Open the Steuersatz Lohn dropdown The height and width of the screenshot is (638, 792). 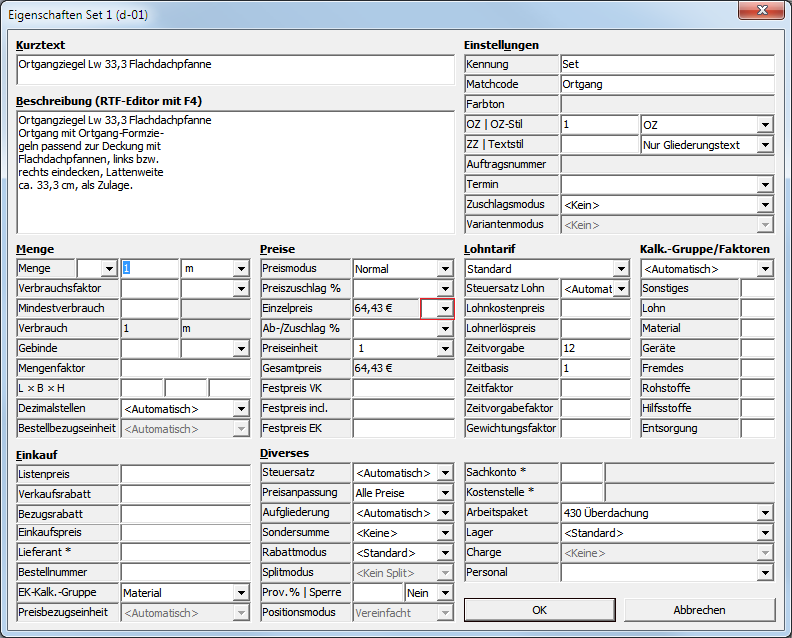click(x=621, y=289)
